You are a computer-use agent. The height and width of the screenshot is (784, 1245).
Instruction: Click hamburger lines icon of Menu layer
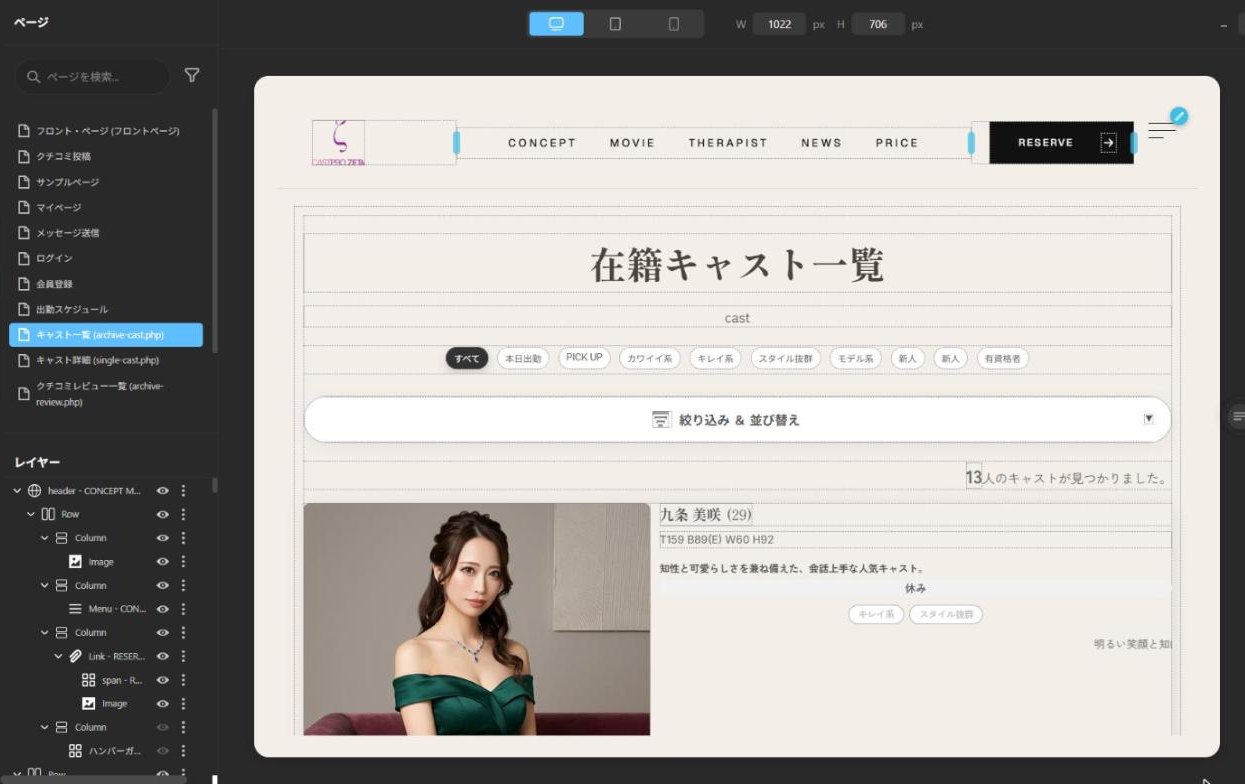pyautogui.click(x=75, y=609)
